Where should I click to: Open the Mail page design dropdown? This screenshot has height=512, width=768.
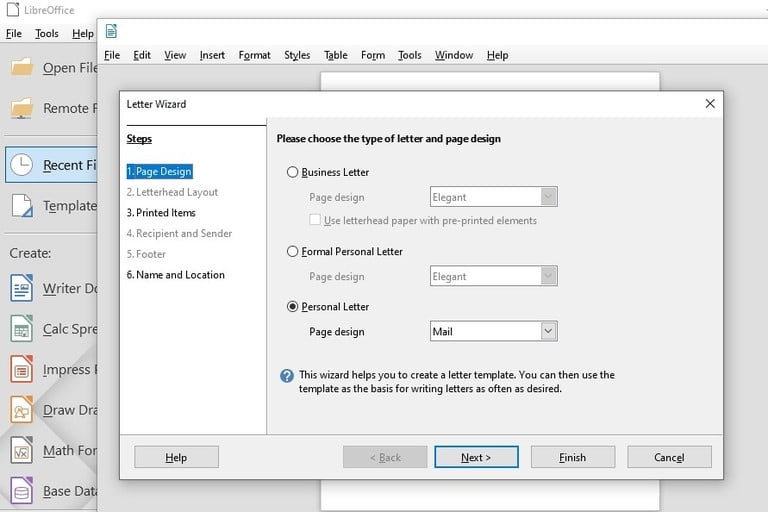[x=547, y=331]
